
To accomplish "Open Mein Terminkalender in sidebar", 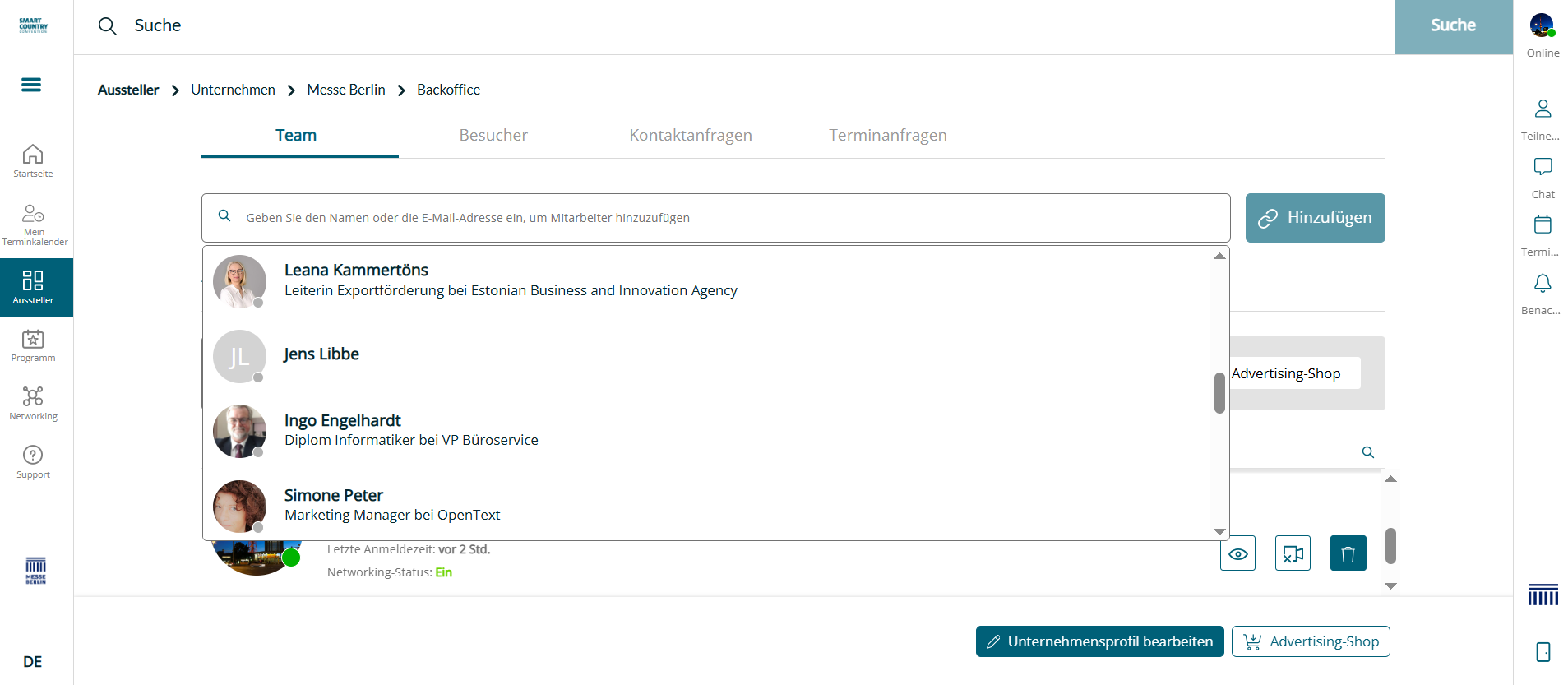I will pyautogui.click(x=34, y=224).
